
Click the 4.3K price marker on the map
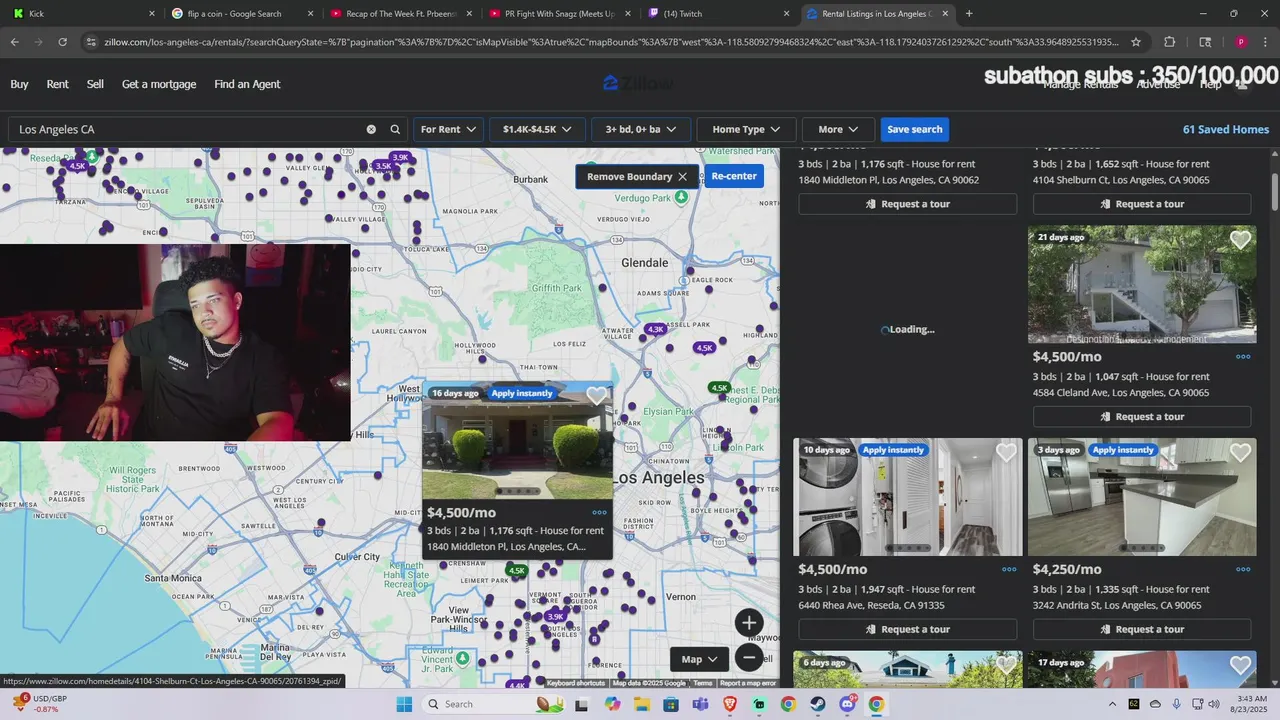(x=655, y=329)
